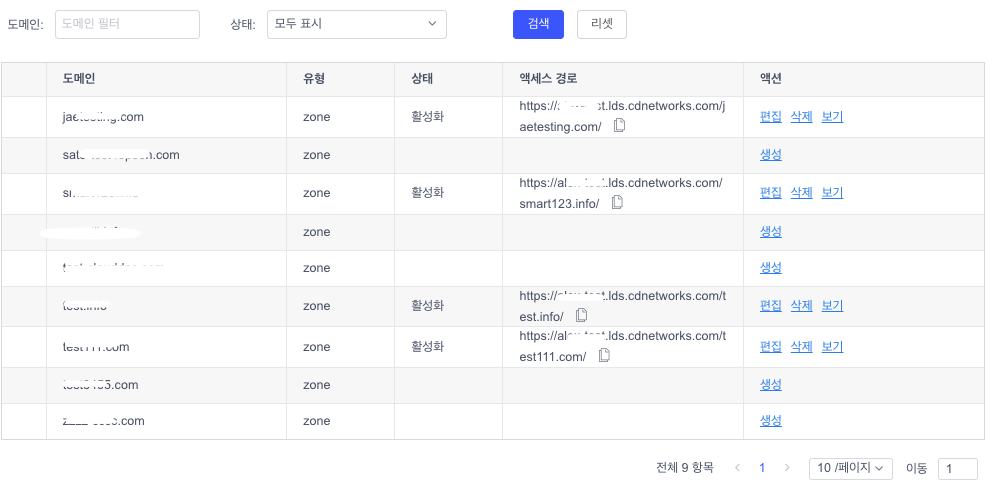Click 생성 in the last table row
This screenshot has height=487, width=995.
(771, 421)
